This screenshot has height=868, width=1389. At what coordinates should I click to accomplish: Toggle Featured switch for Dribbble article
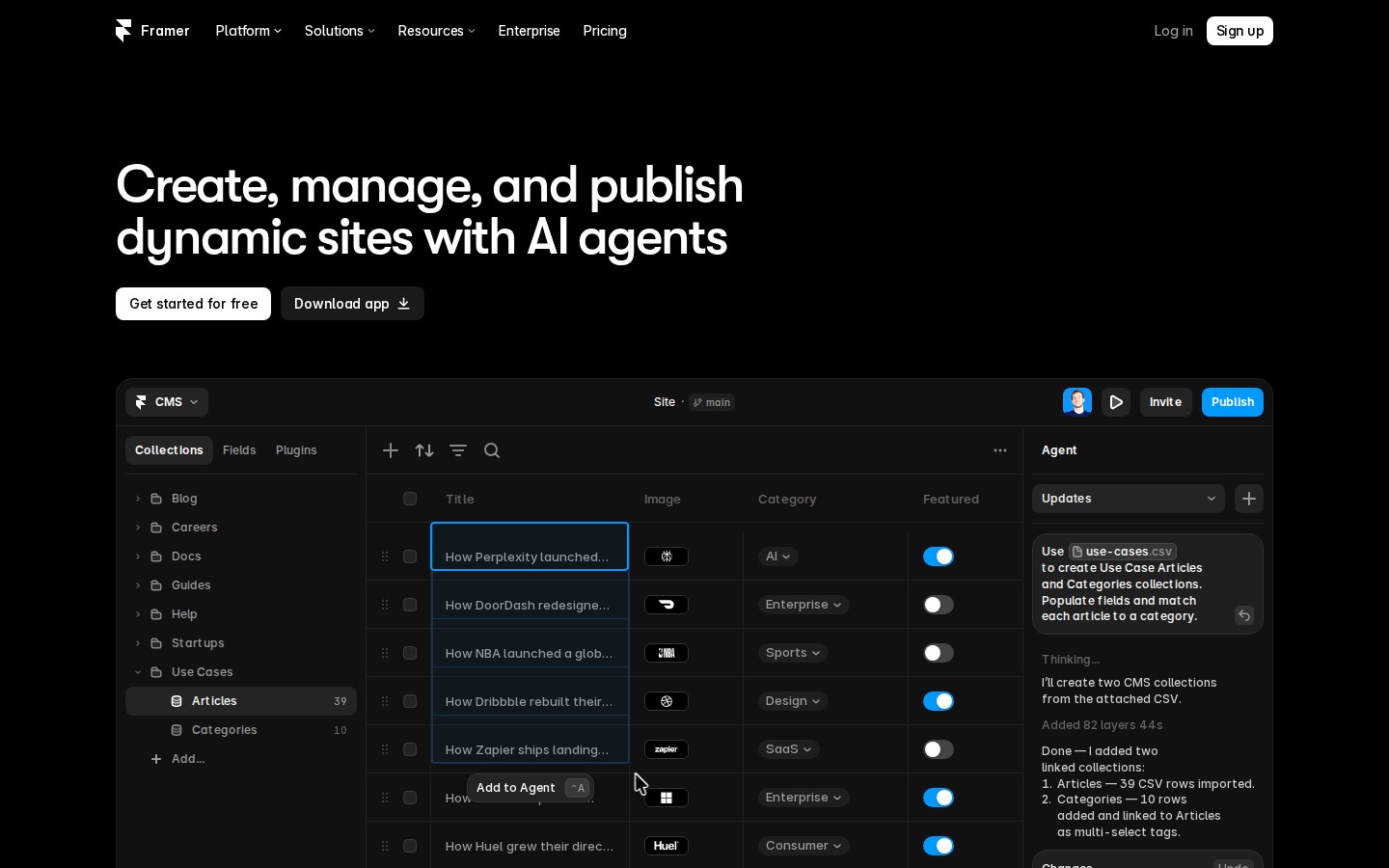tap(939, 701)
